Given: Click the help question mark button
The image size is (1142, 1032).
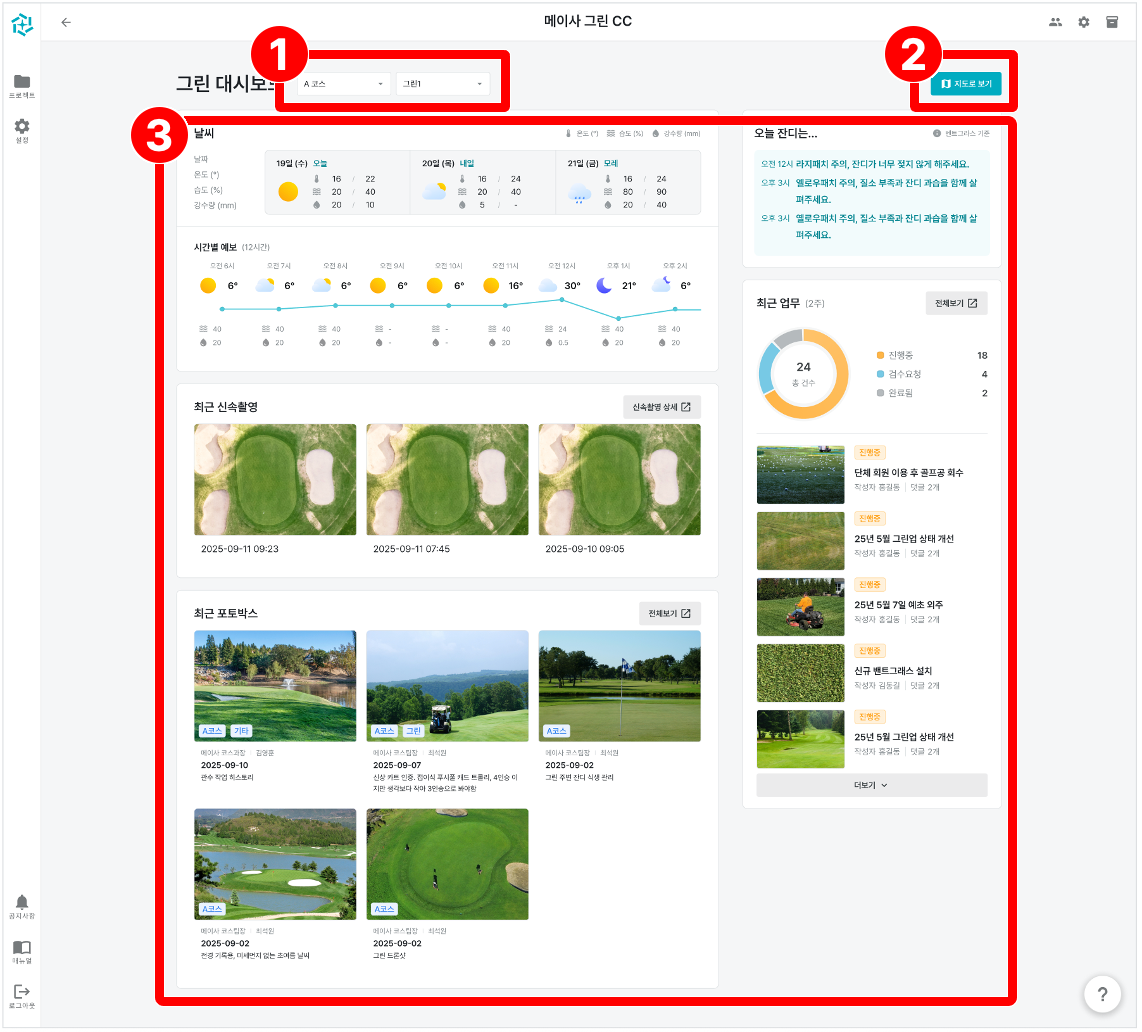Looking at the screenshot, I should pyautogui.click(x=1102, y=994).
